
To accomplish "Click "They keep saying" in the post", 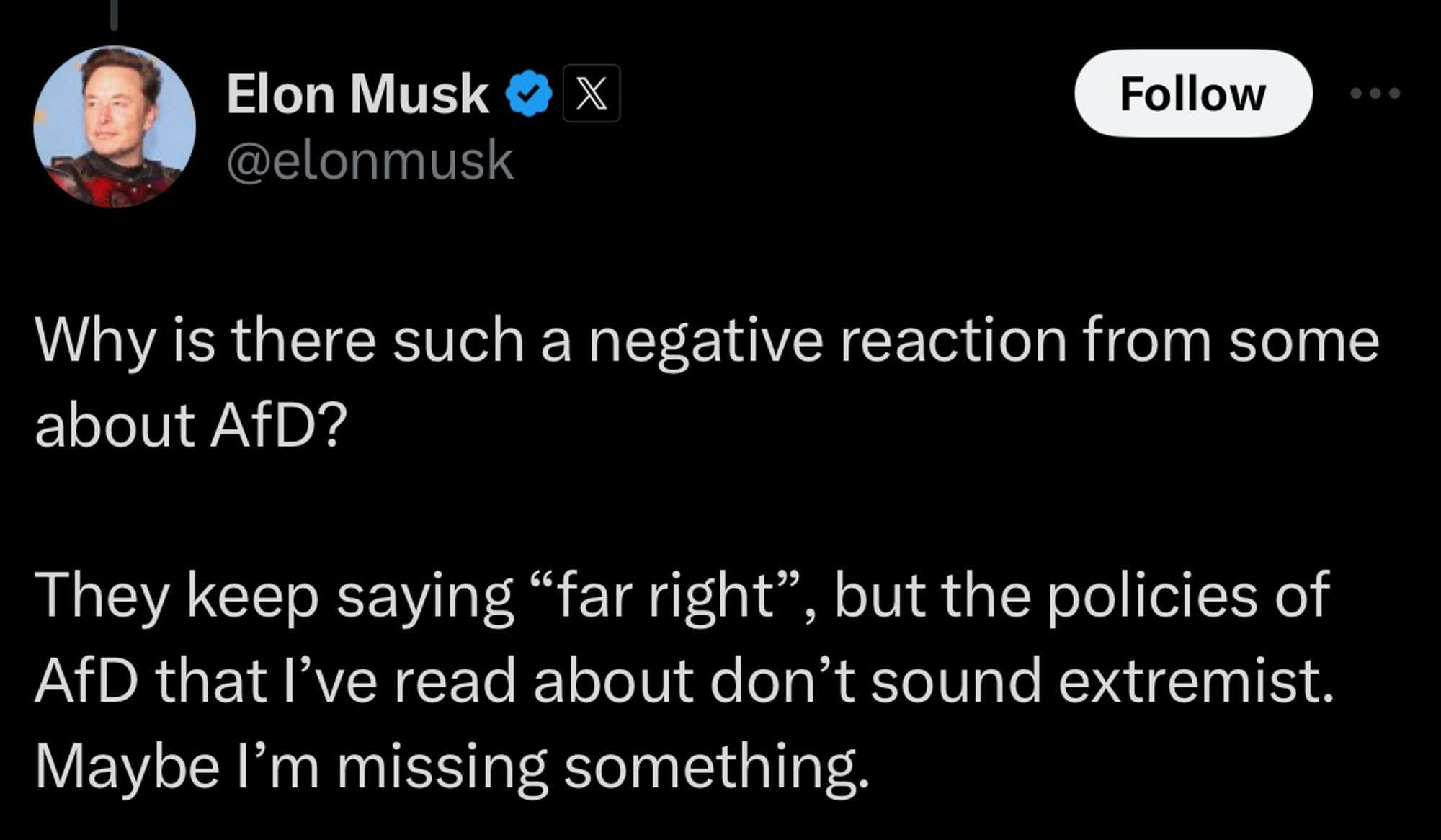I will click(x=274, y=596).
